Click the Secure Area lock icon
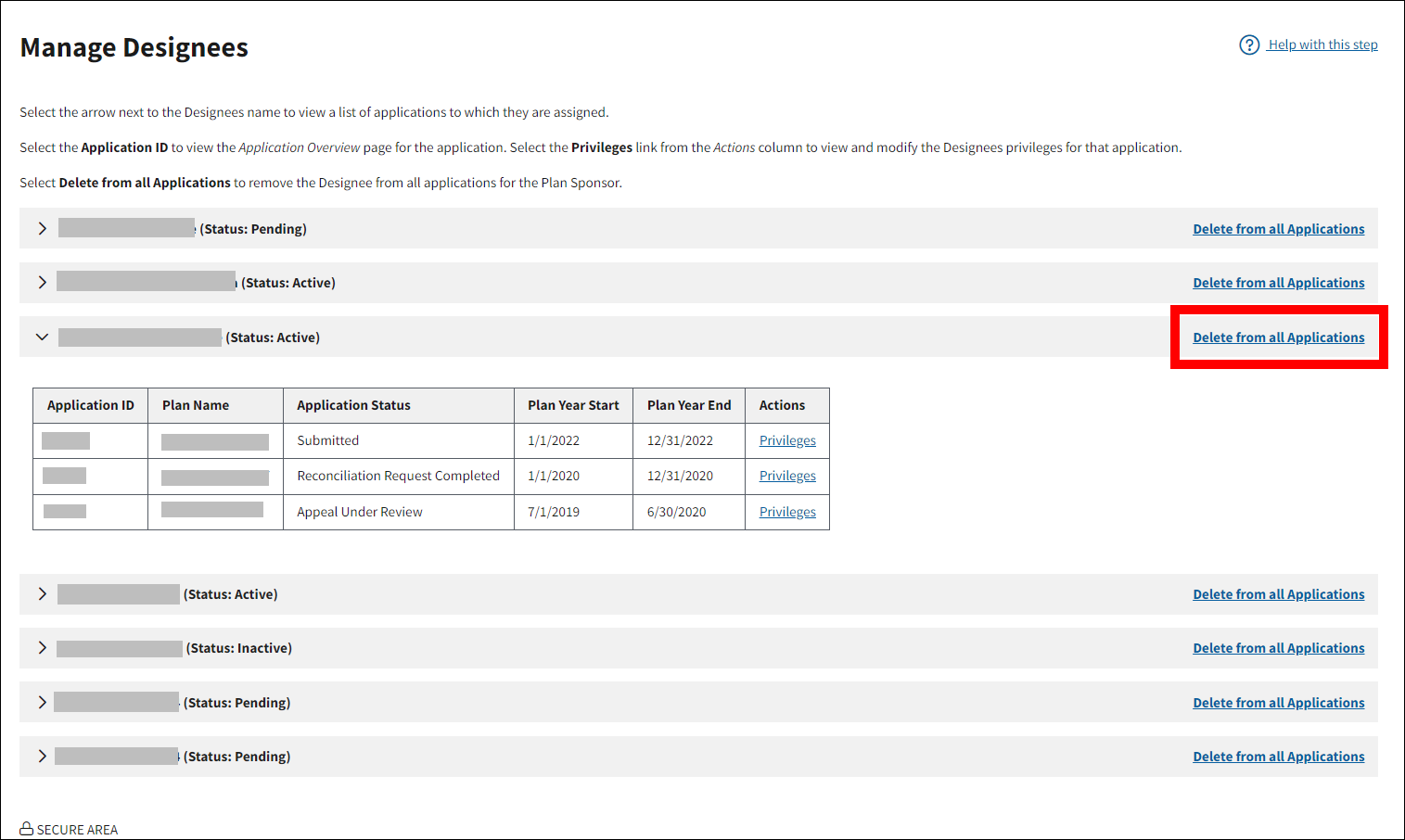This screenshot has height=840, width=1405. 27,829
